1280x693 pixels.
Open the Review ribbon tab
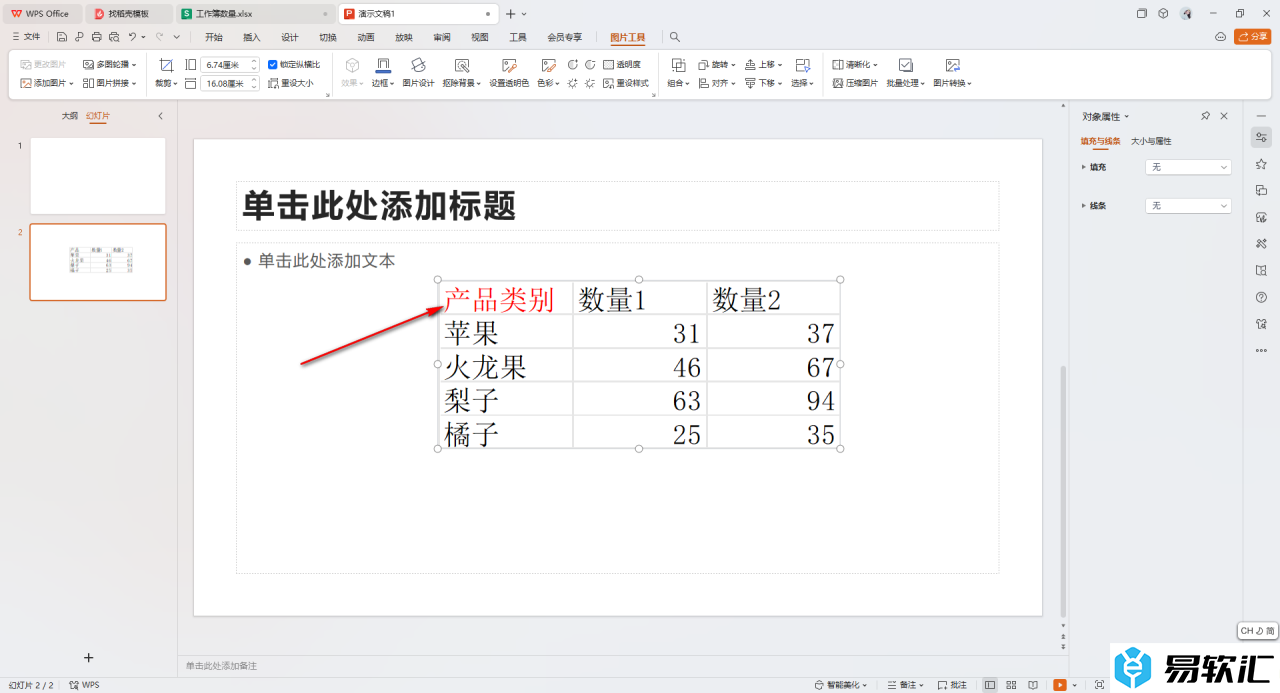tap(442, 37)
